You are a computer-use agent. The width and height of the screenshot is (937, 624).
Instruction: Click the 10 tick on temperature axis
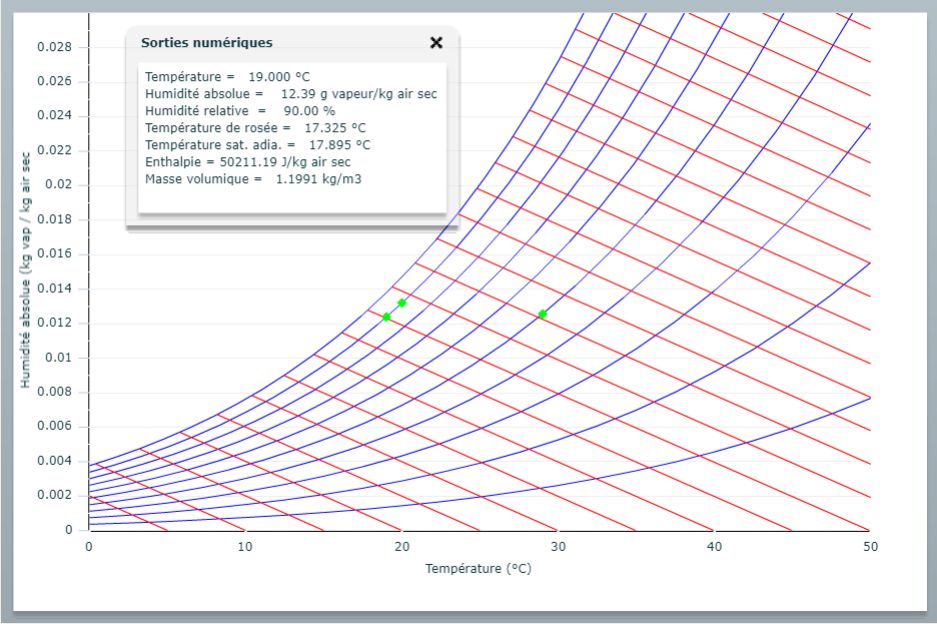click(x=245, y=546)
